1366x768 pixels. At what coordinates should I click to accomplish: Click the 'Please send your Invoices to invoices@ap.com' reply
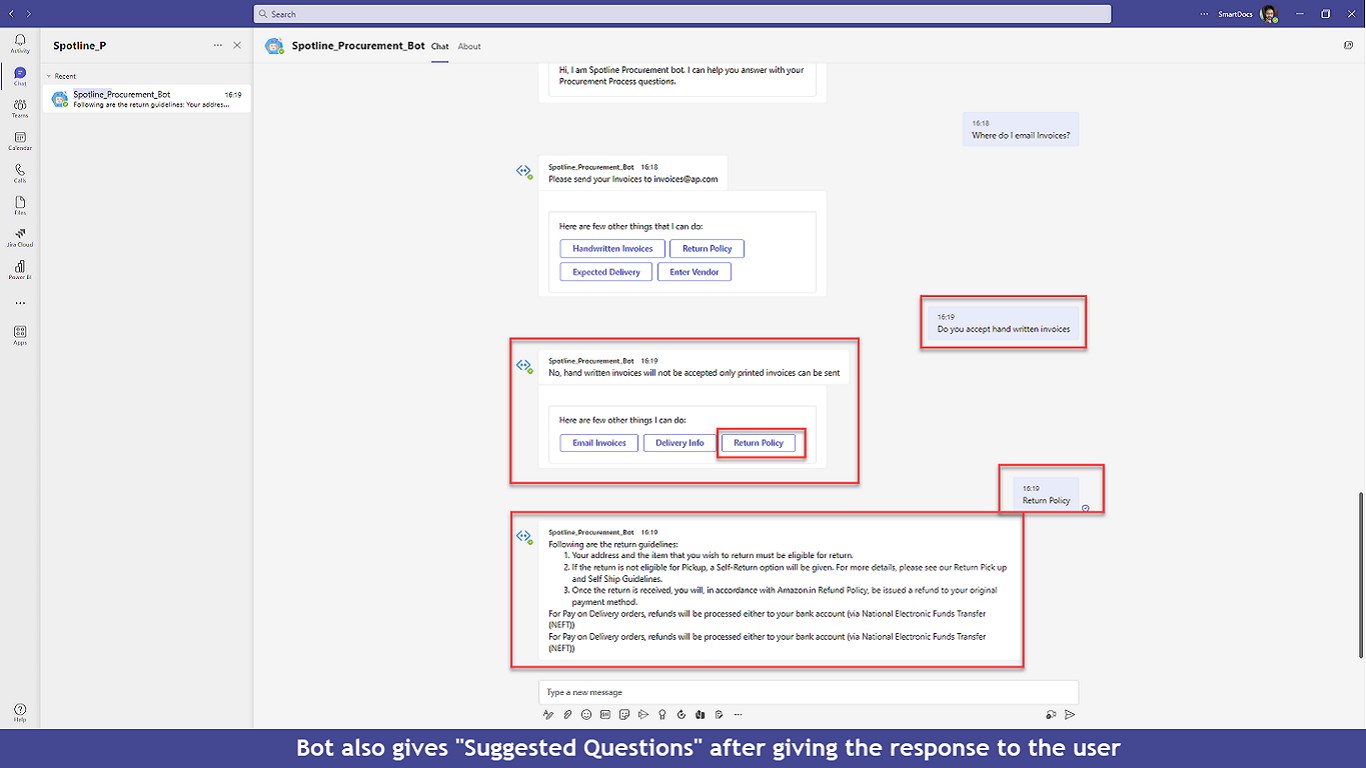(633, 179)
